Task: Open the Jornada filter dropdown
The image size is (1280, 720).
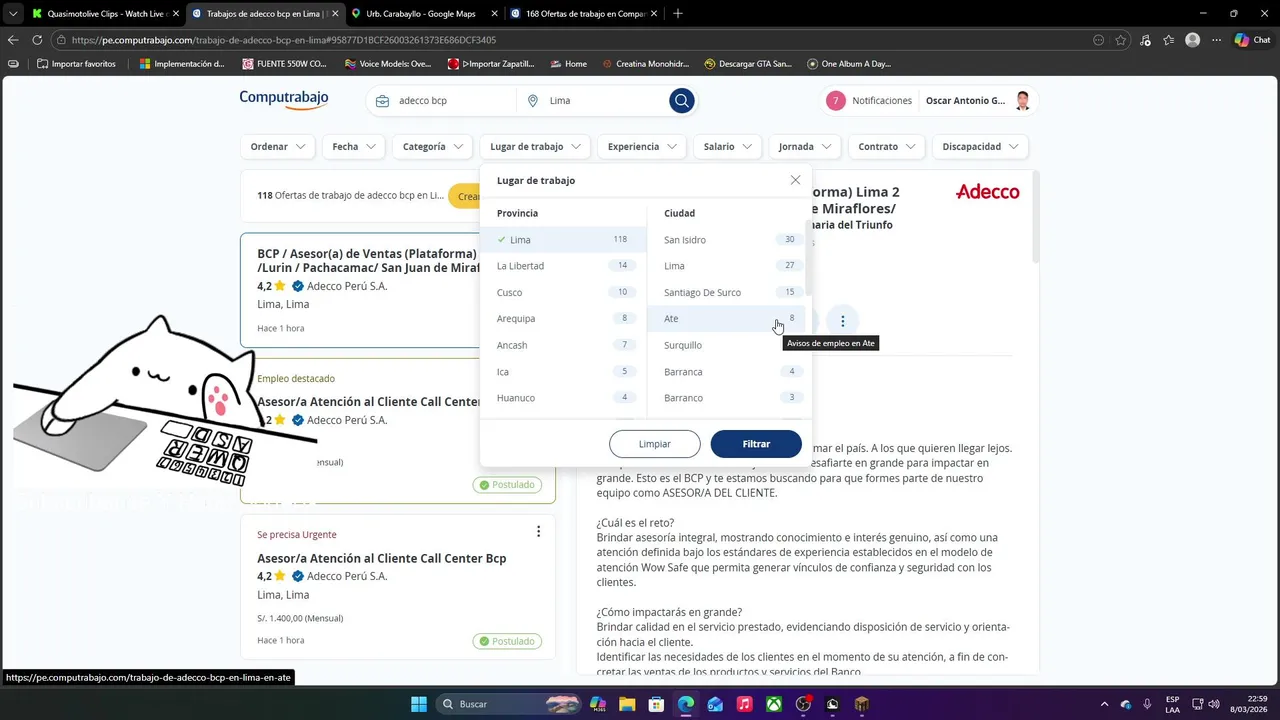Action: tap(805, 147)
